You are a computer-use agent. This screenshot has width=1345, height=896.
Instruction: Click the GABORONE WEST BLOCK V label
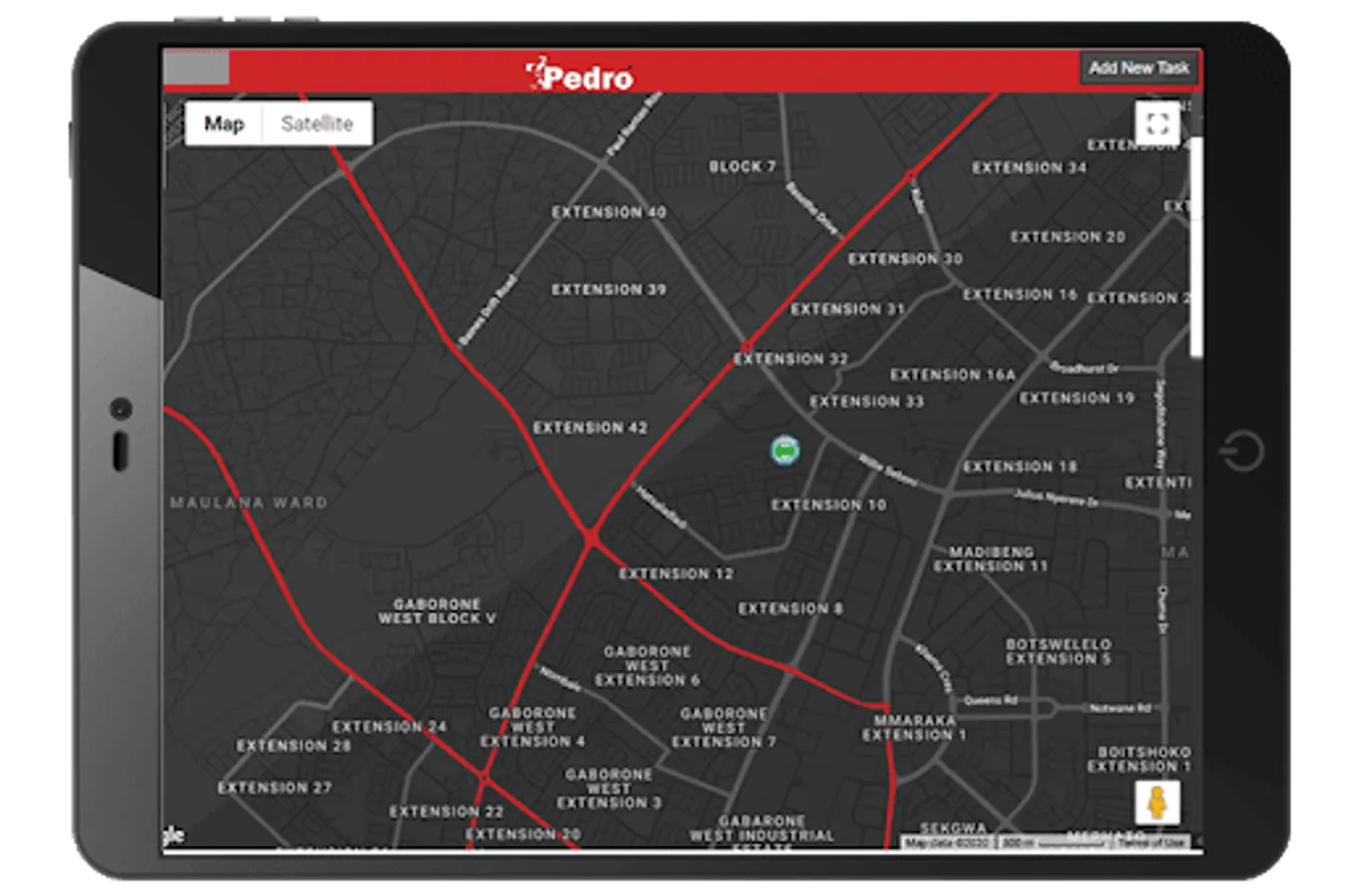tap(436, 611)
